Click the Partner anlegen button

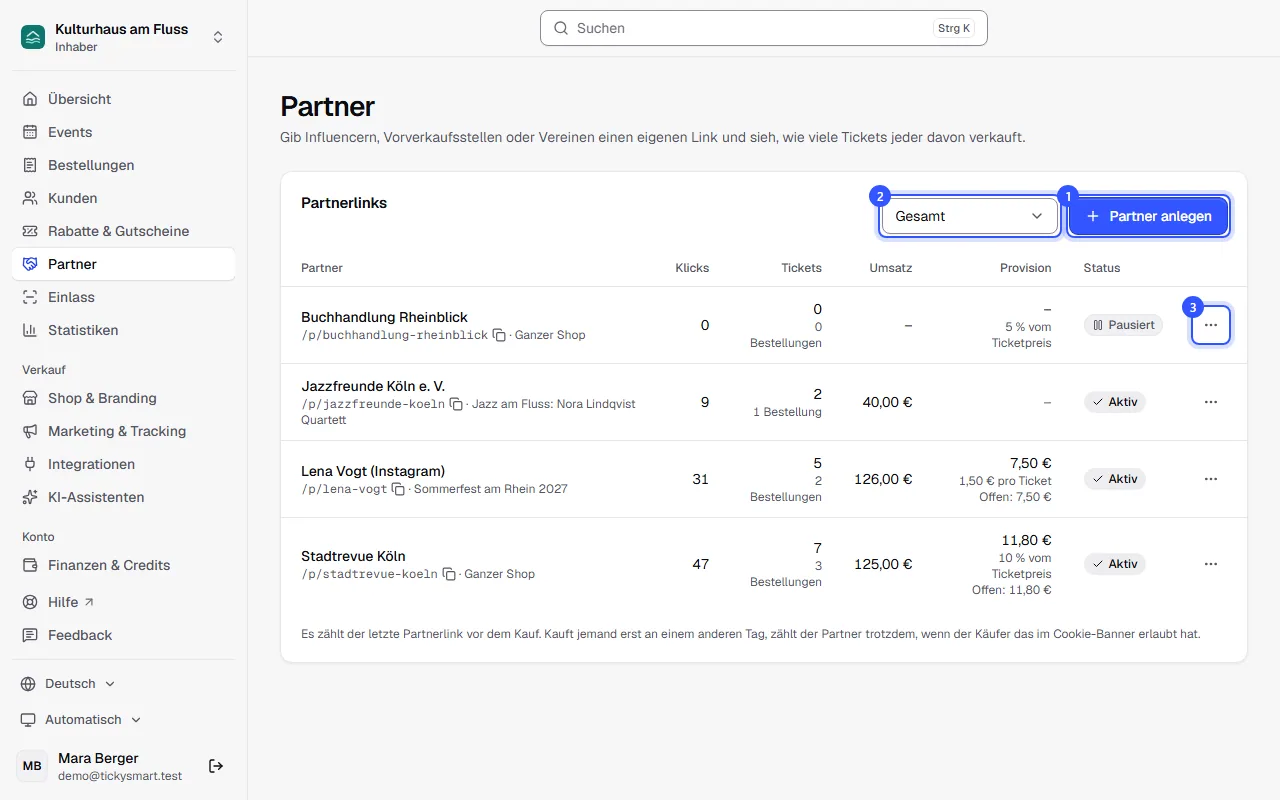1149,216
